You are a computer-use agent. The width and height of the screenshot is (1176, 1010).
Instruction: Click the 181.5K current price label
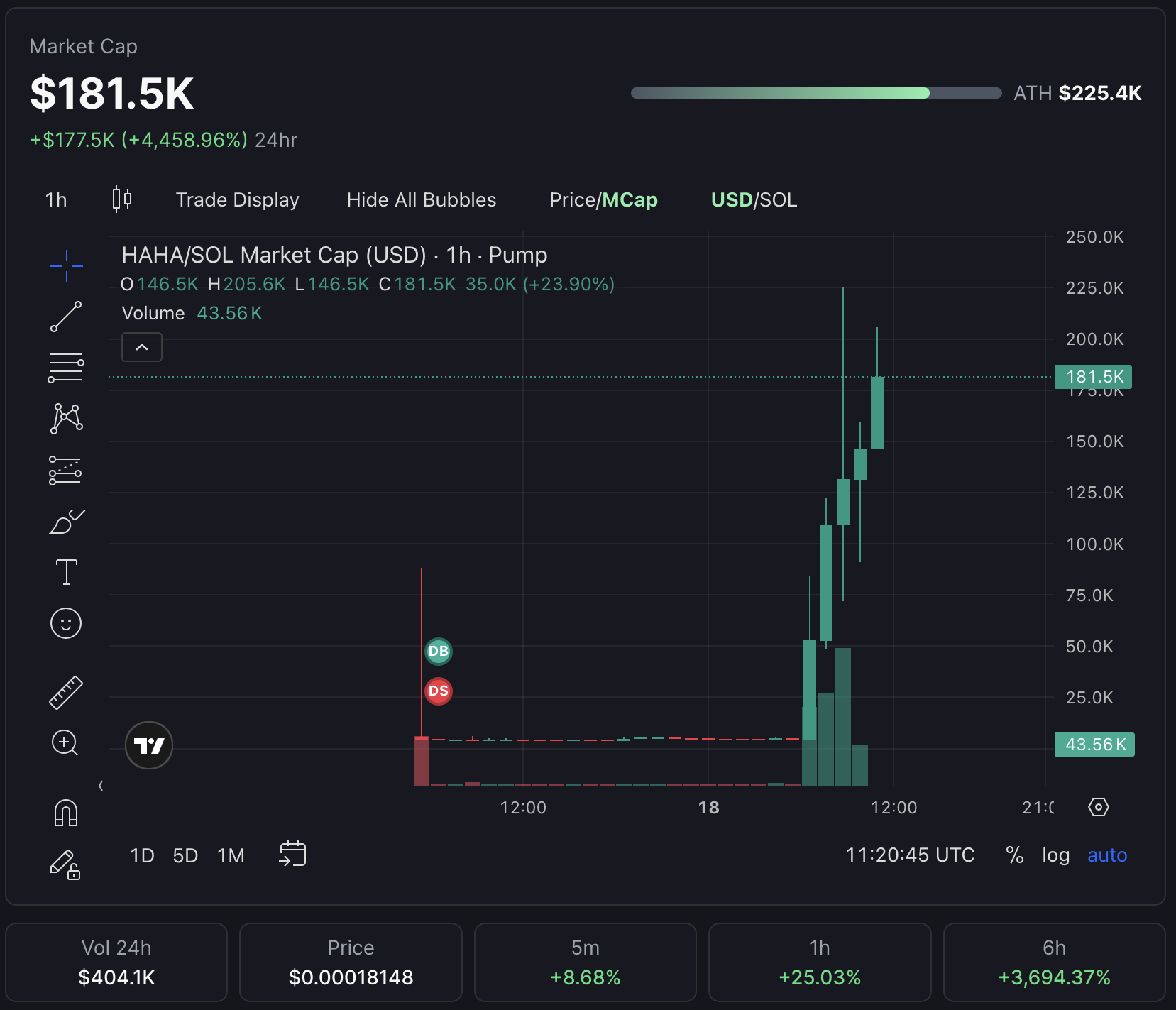(1094, 377)
